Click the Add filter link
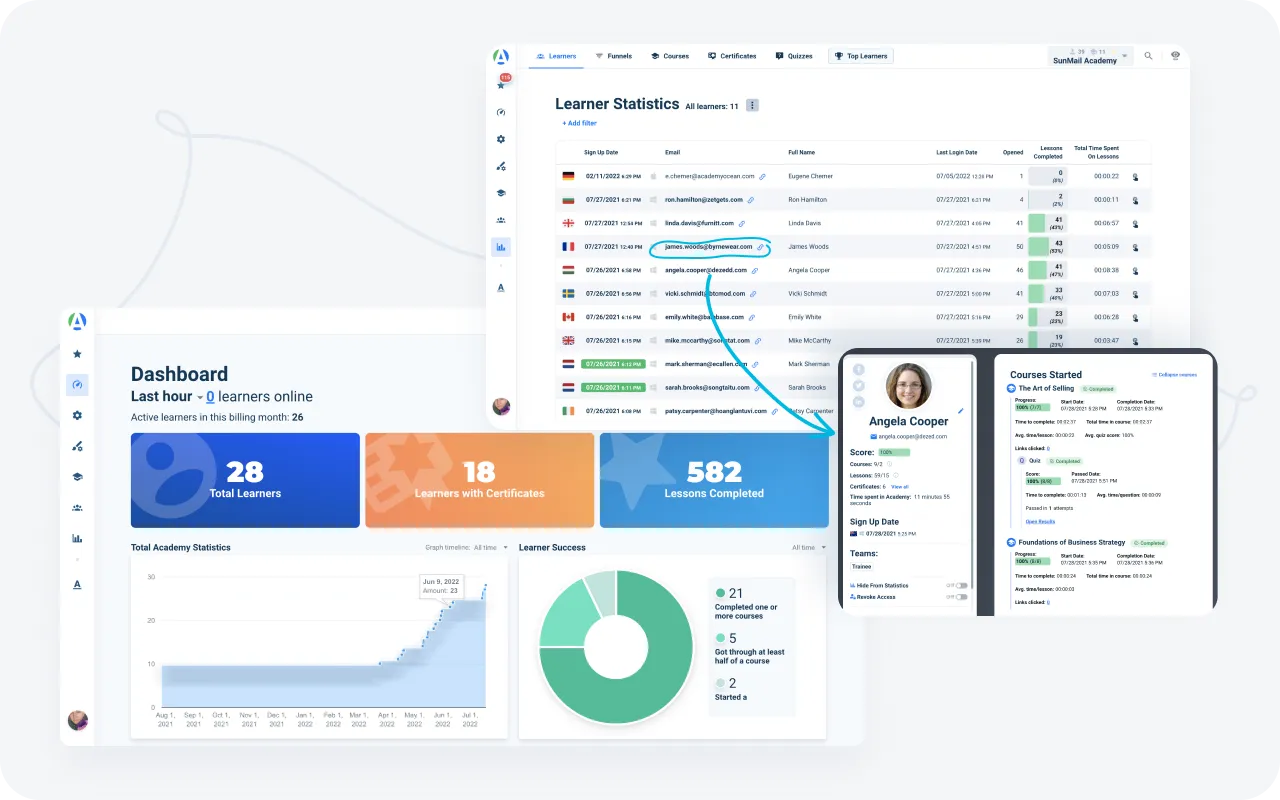 pos(579,123)
